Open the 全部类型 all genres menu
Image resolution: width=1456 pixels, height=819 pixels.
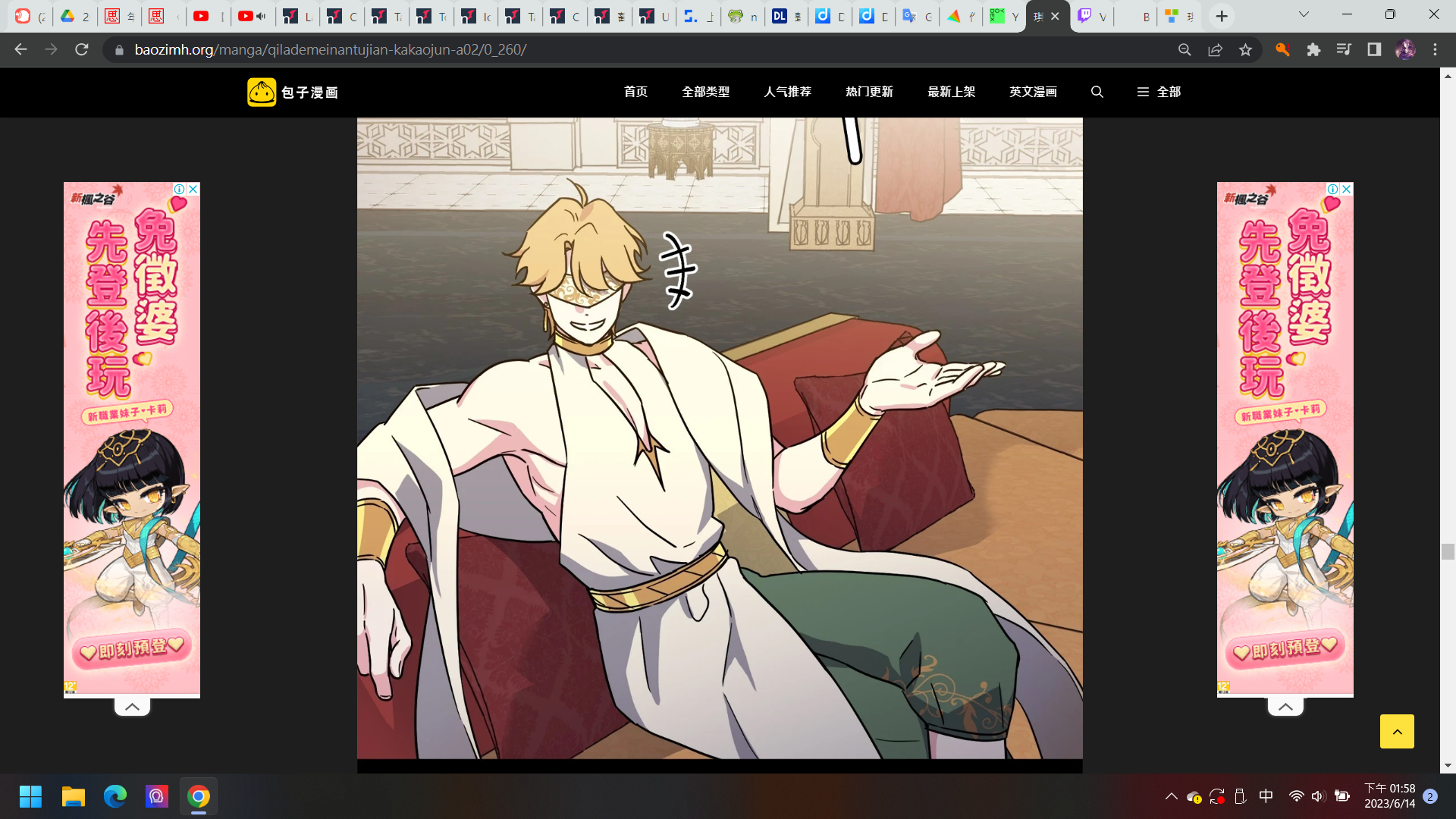coord(705,92)
